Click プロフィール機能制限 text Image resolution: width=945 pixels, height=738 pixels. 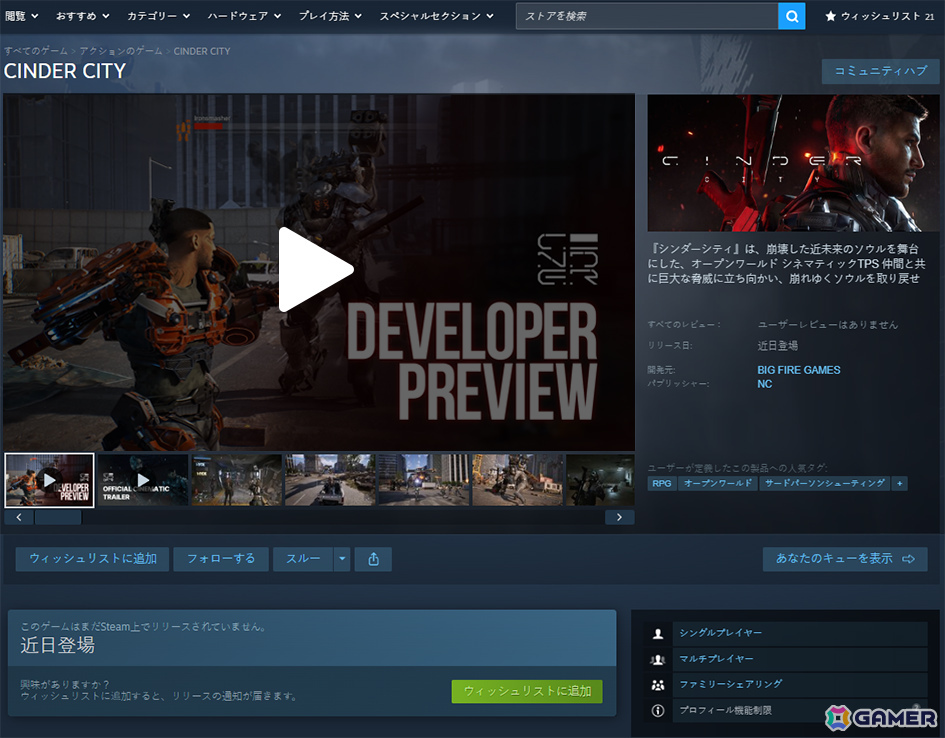tap(725, 710)
